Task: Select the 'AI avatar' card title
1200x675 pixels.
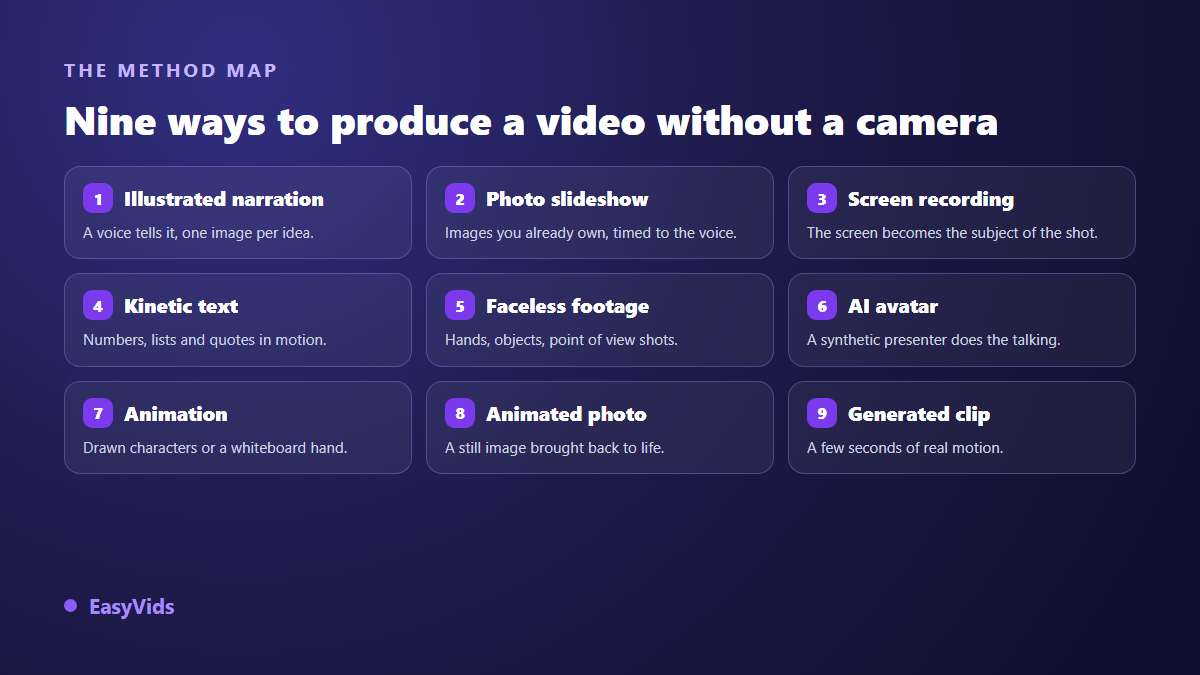Action: 893,306
